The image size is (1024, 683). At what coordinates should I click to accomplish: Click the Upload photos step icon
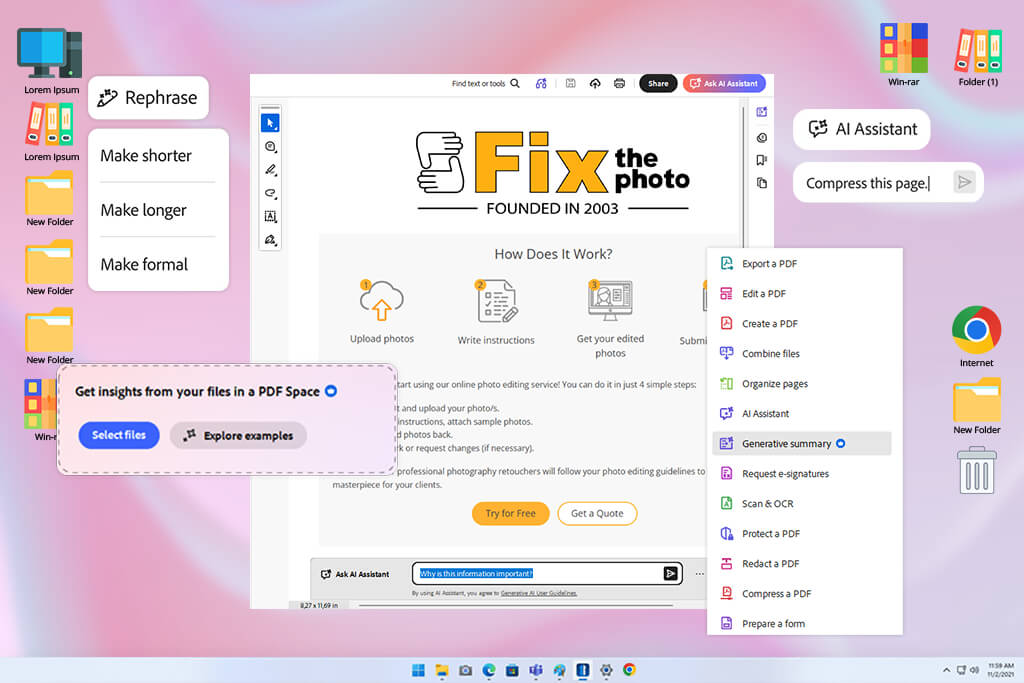point(381,300)
